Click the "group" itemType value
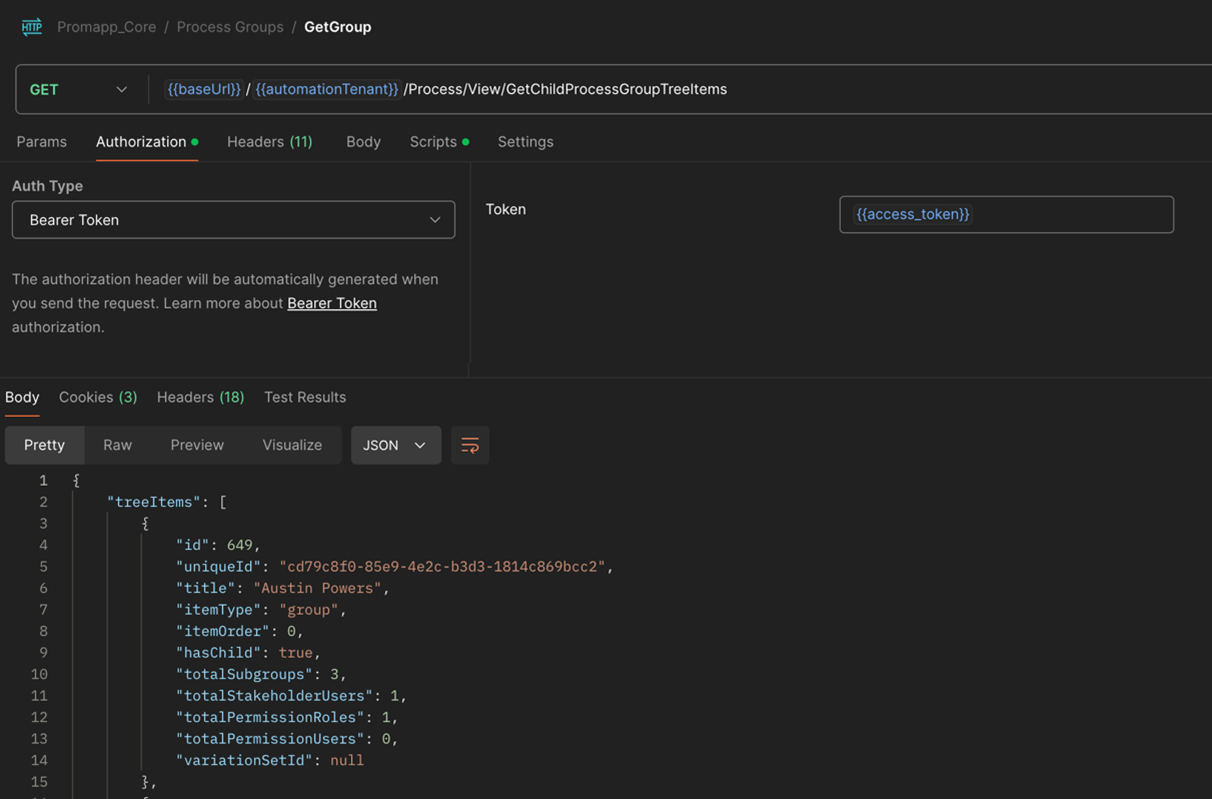This screenshot has width=1212, height=799. [308, 609]
